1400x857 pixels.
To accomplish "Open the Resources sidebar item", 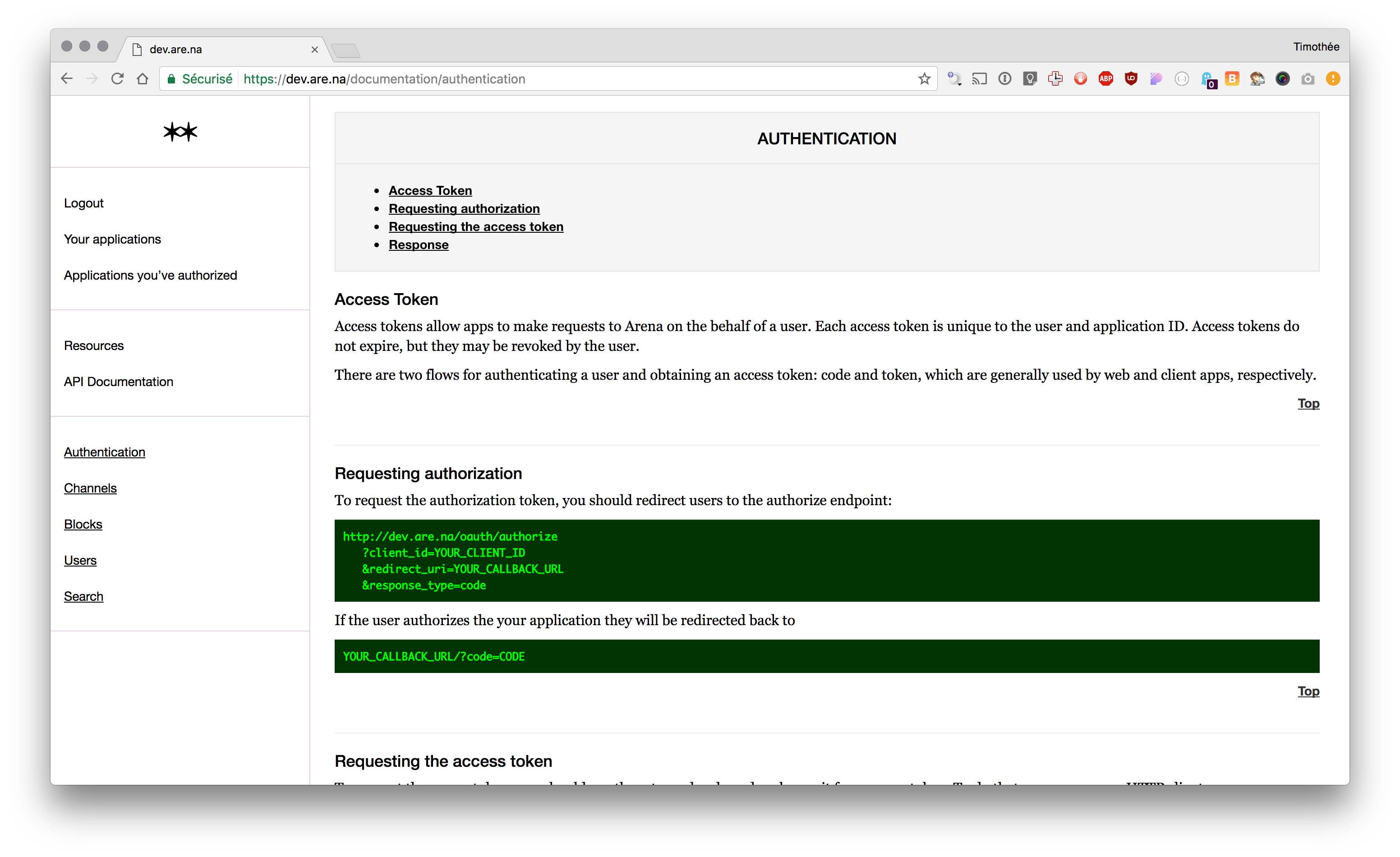I will (x=94, y=346).
